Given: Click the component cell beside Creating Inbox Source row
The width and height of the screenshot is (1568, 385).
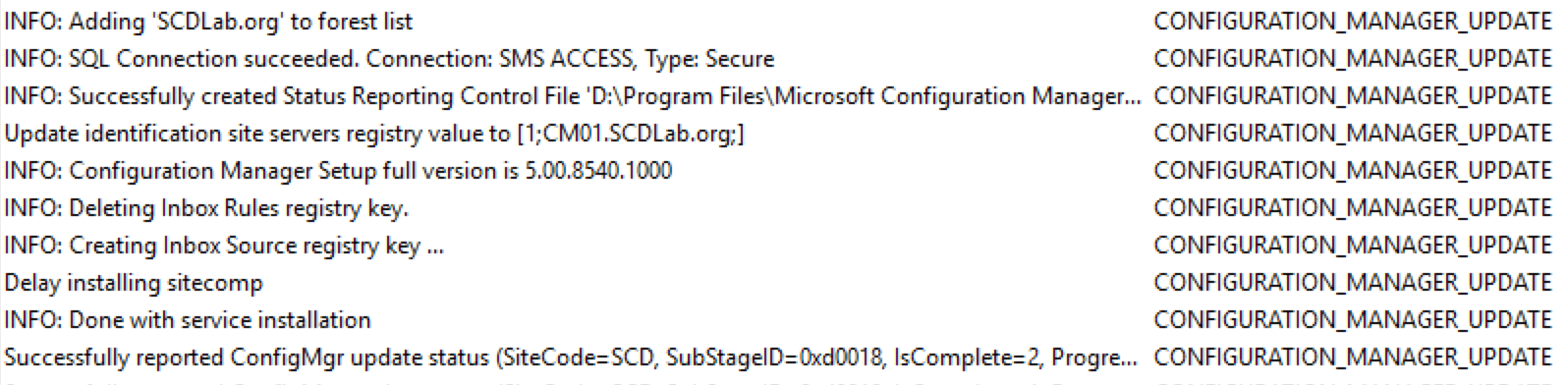Looking at the screenshot, I should point(1353,246).
